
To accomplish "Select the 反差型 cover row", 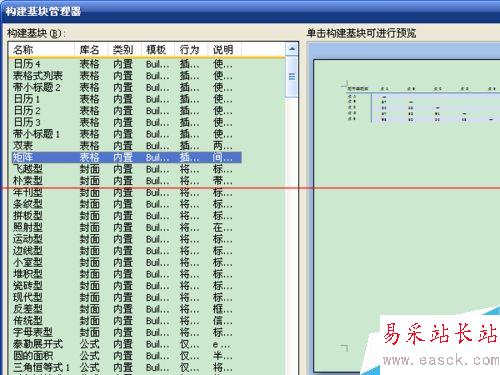I will coord(126,309).
